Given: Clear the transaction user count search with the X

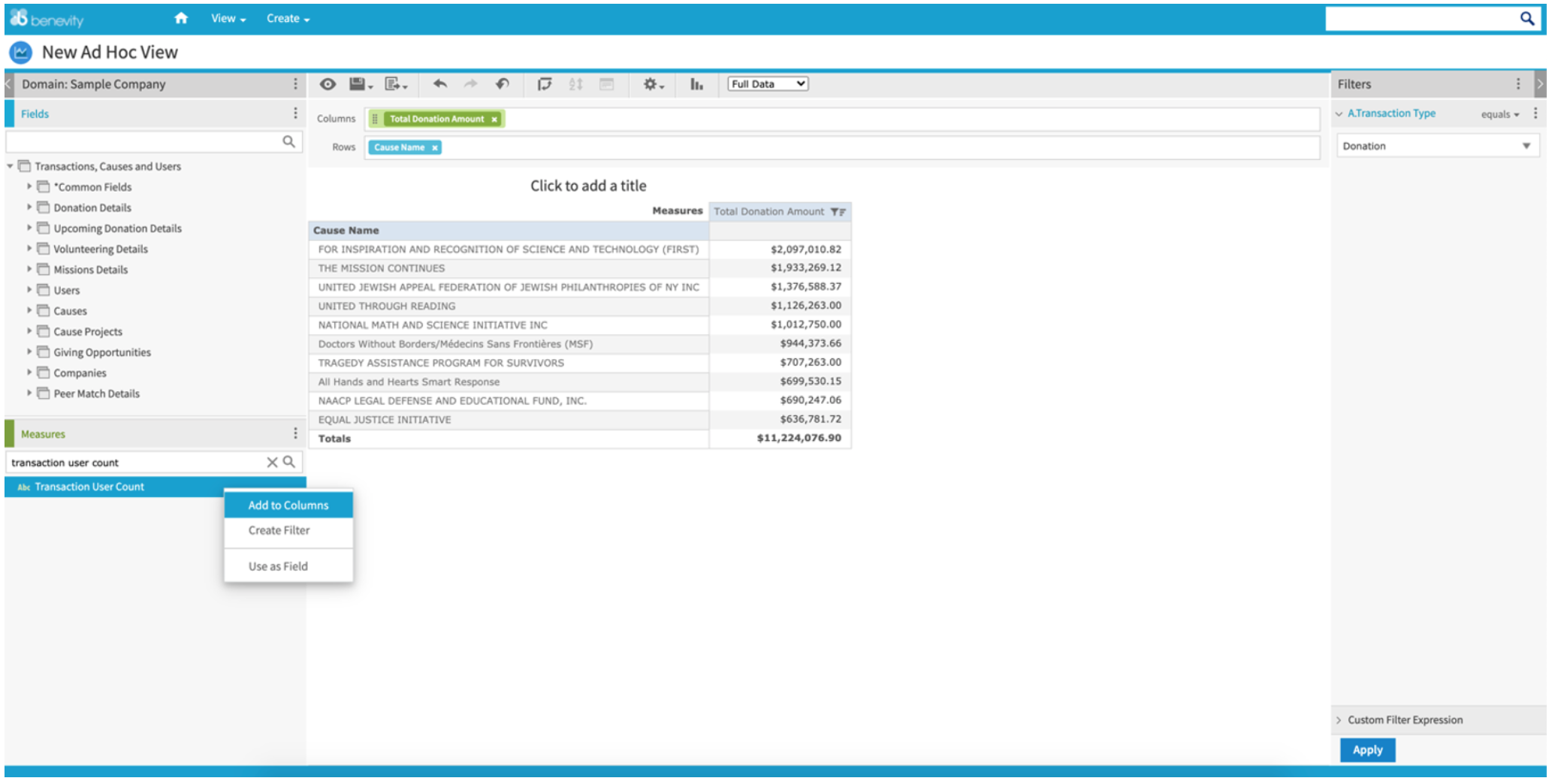Looking at the screenshot, I should pos(273,462).
